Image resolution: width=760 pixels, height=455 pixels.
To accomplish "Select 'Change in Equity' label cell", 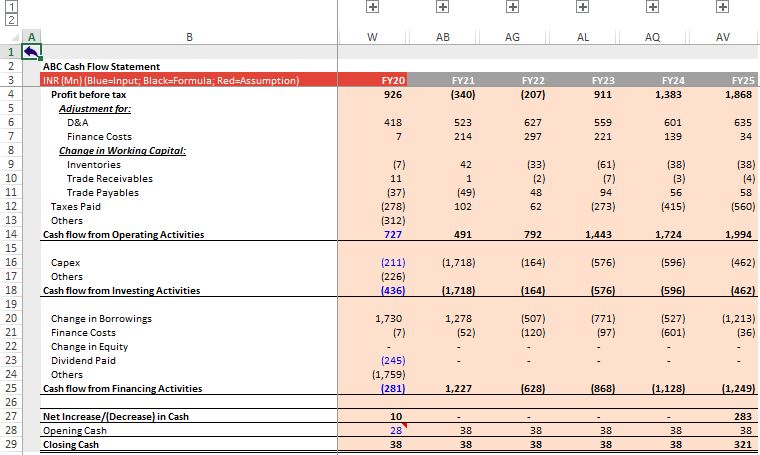I will coord(189,346).
